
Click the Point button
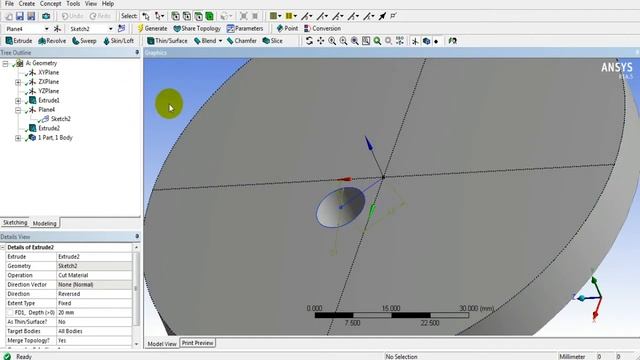point(287,29)
